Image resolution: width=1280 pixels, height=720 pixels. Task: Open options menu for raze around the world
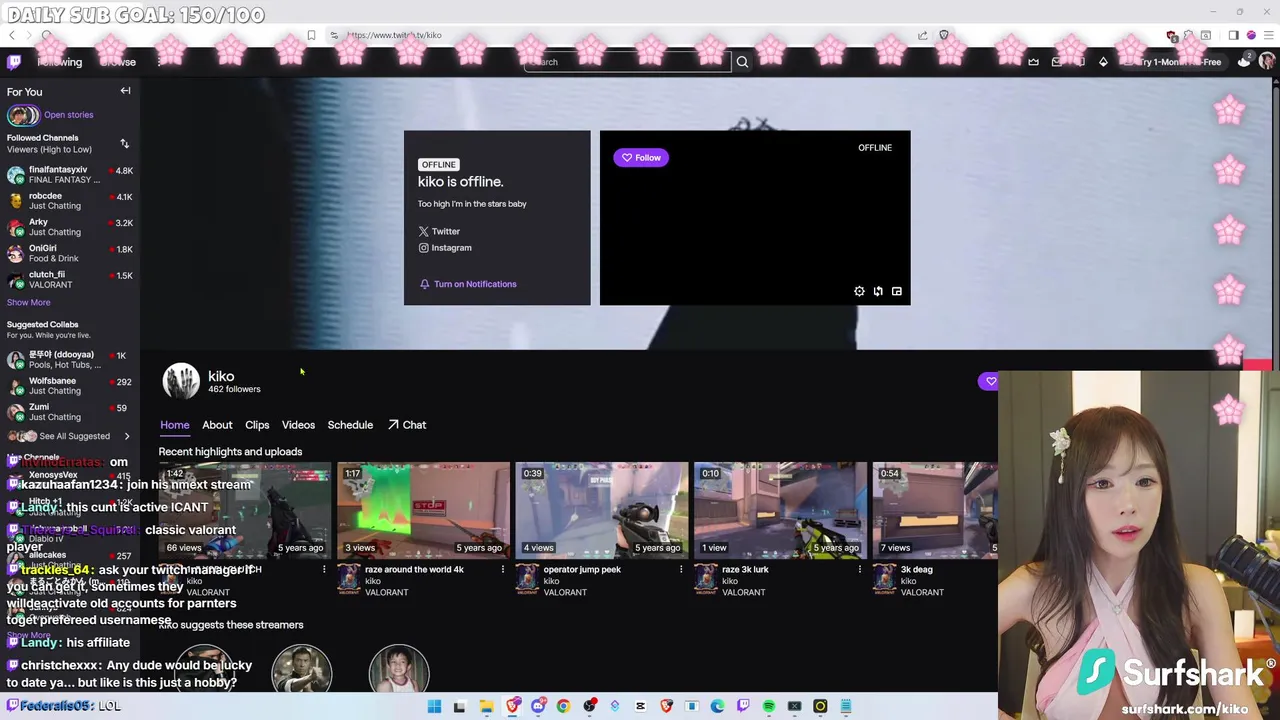(x=502, y=570)
